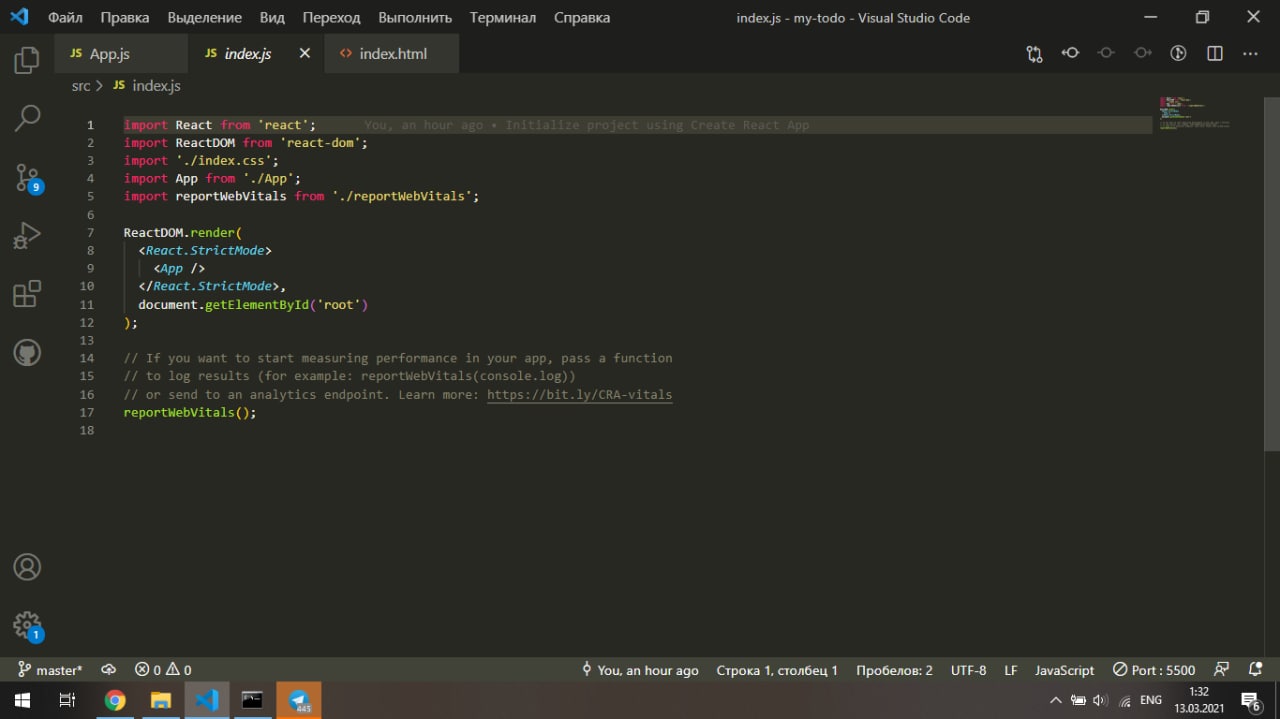Change language mode JavaScript

click(x=1064, y=670)
